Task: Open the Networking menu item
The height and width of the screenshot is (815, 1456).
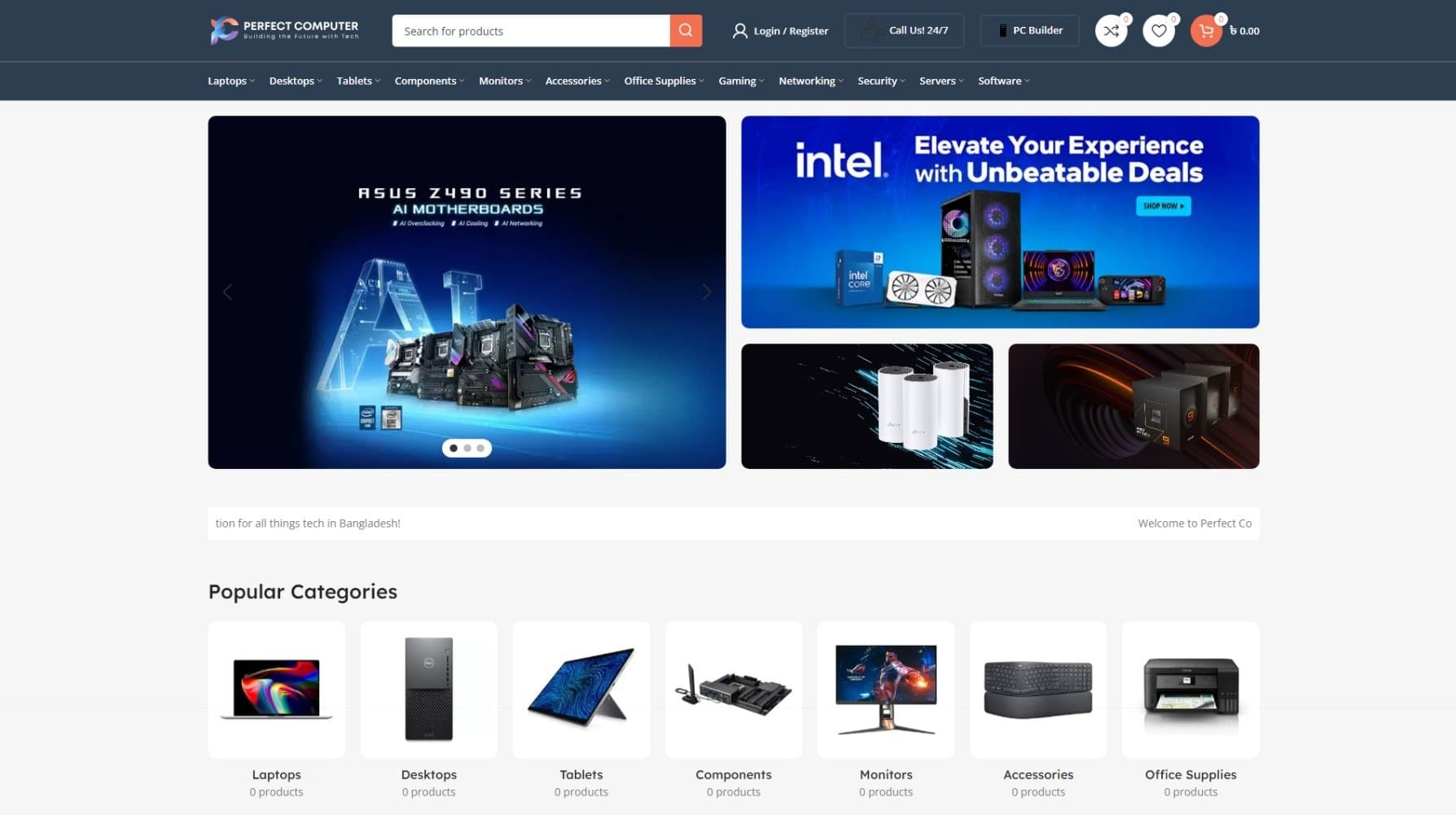Action: 811,81
